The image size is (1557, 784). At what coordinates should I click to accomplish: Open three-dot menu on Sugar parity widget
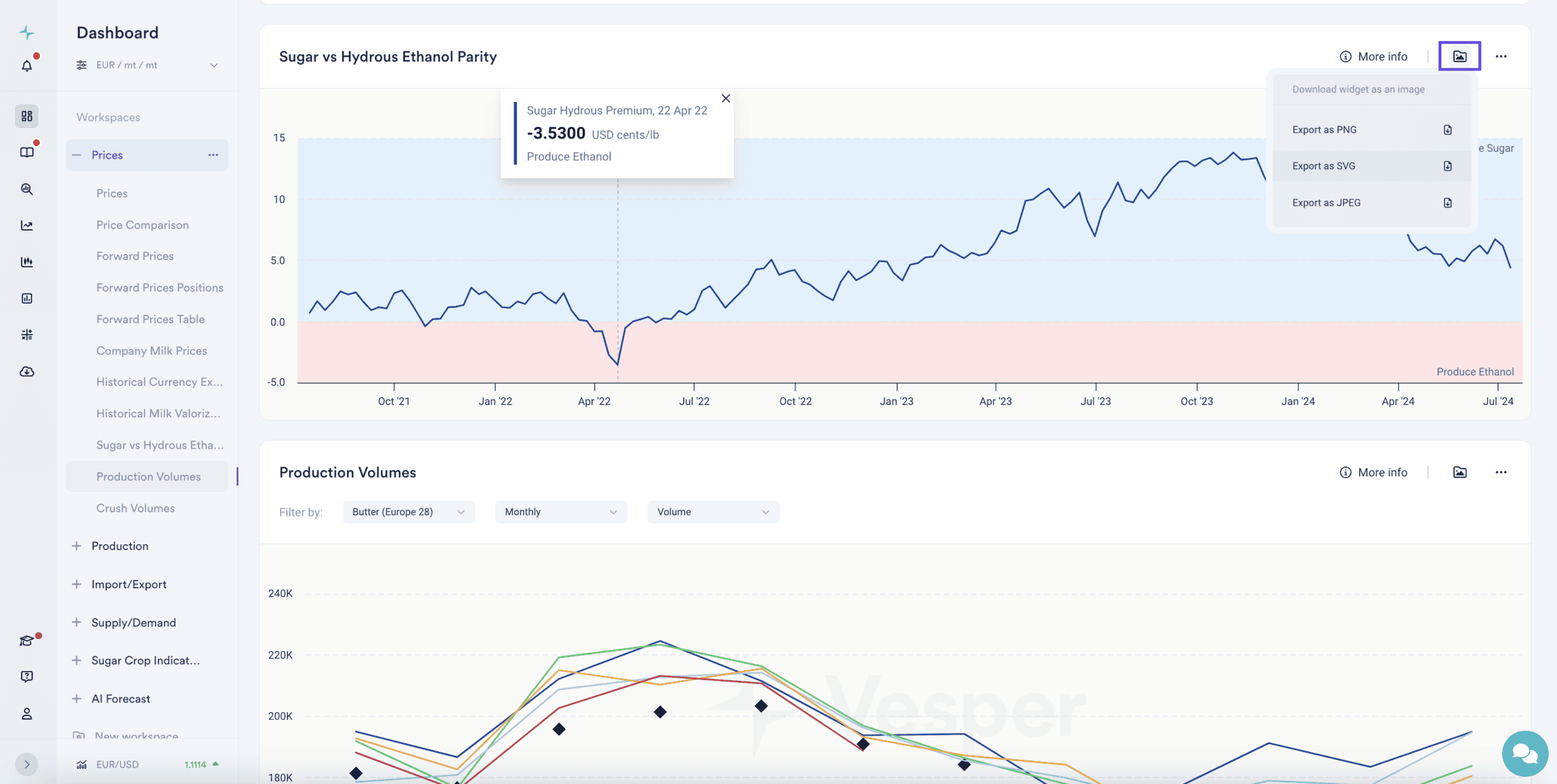1501,56
